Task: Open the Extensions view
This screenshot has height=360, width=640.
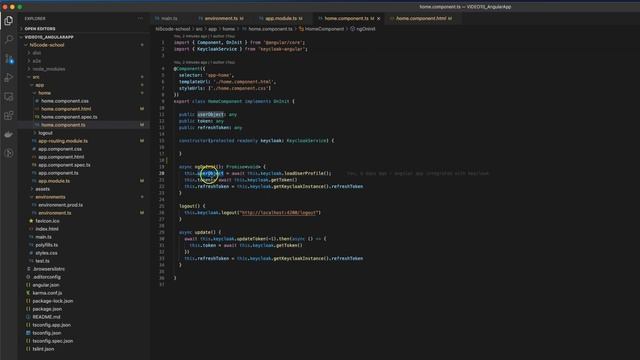Action: tap(9, 116)
